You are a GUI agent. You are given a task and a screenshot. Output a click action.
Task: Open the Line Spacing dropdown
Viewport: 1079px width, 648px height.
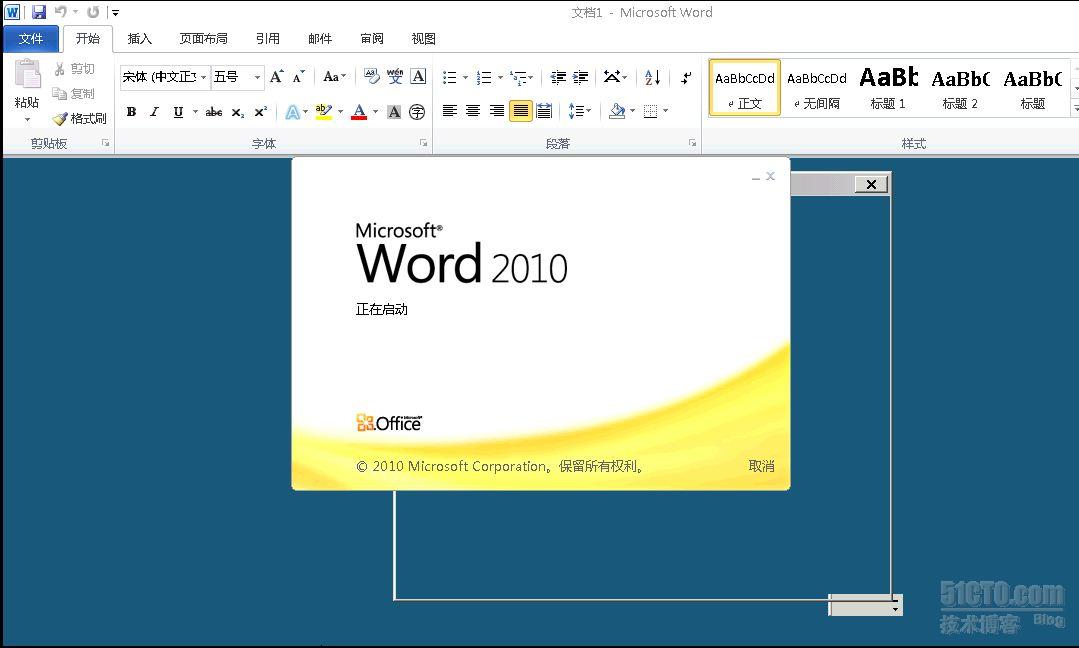[x=579, y=111]
